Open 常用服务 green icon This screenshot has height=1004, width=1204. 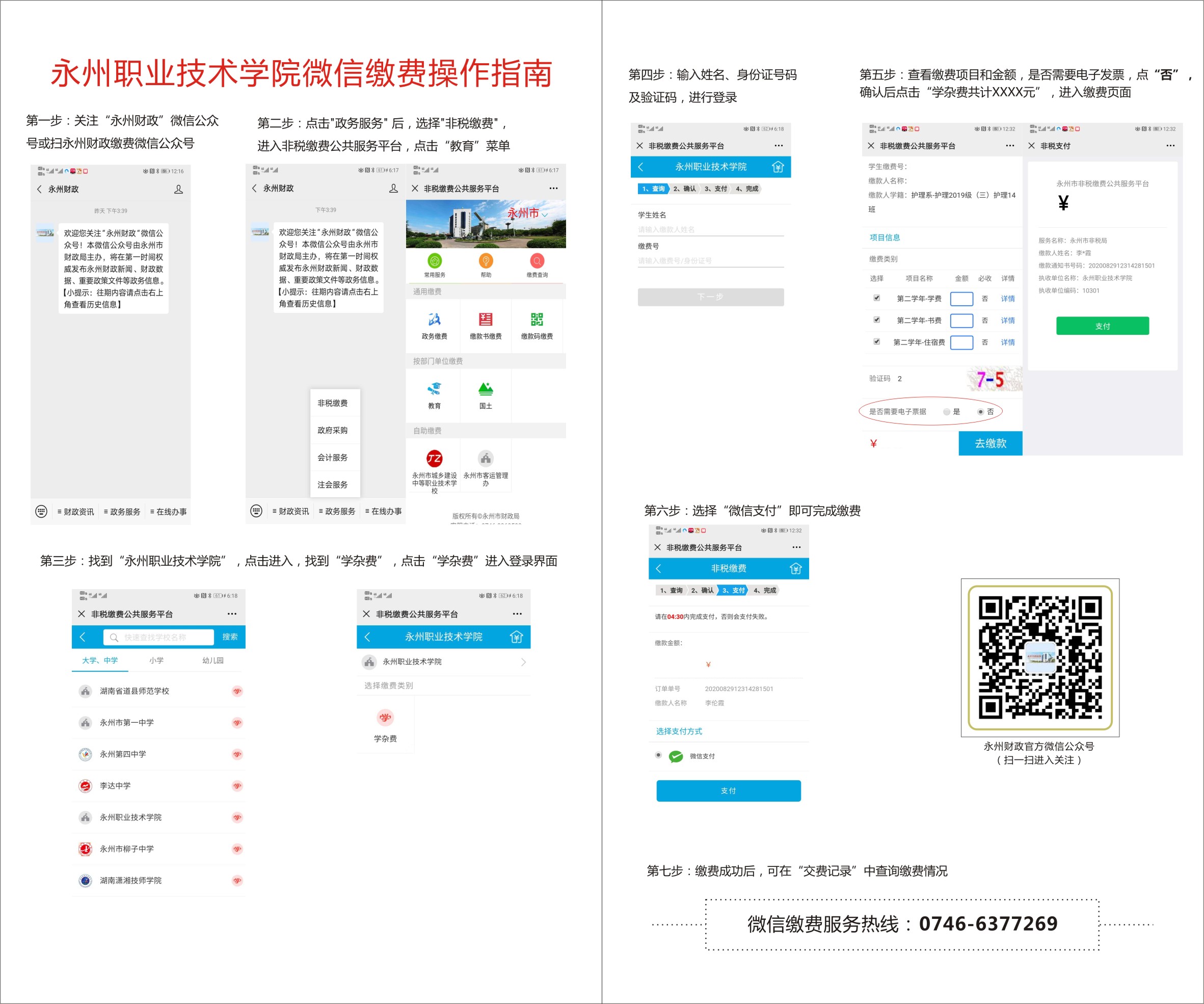coord(435,261)
